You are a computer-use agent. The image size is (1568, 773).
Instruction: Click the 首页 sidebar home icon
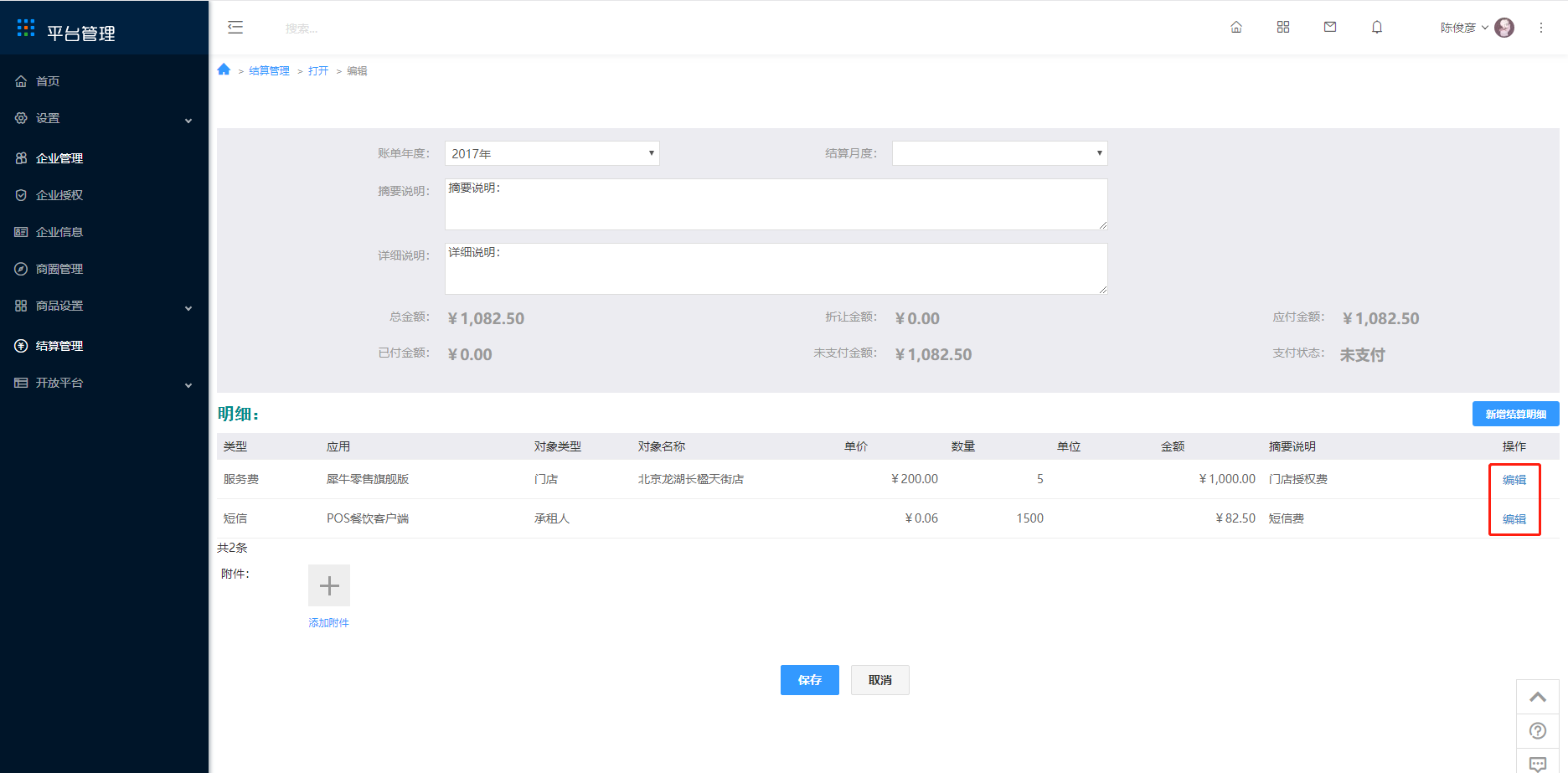pos(21,81)
